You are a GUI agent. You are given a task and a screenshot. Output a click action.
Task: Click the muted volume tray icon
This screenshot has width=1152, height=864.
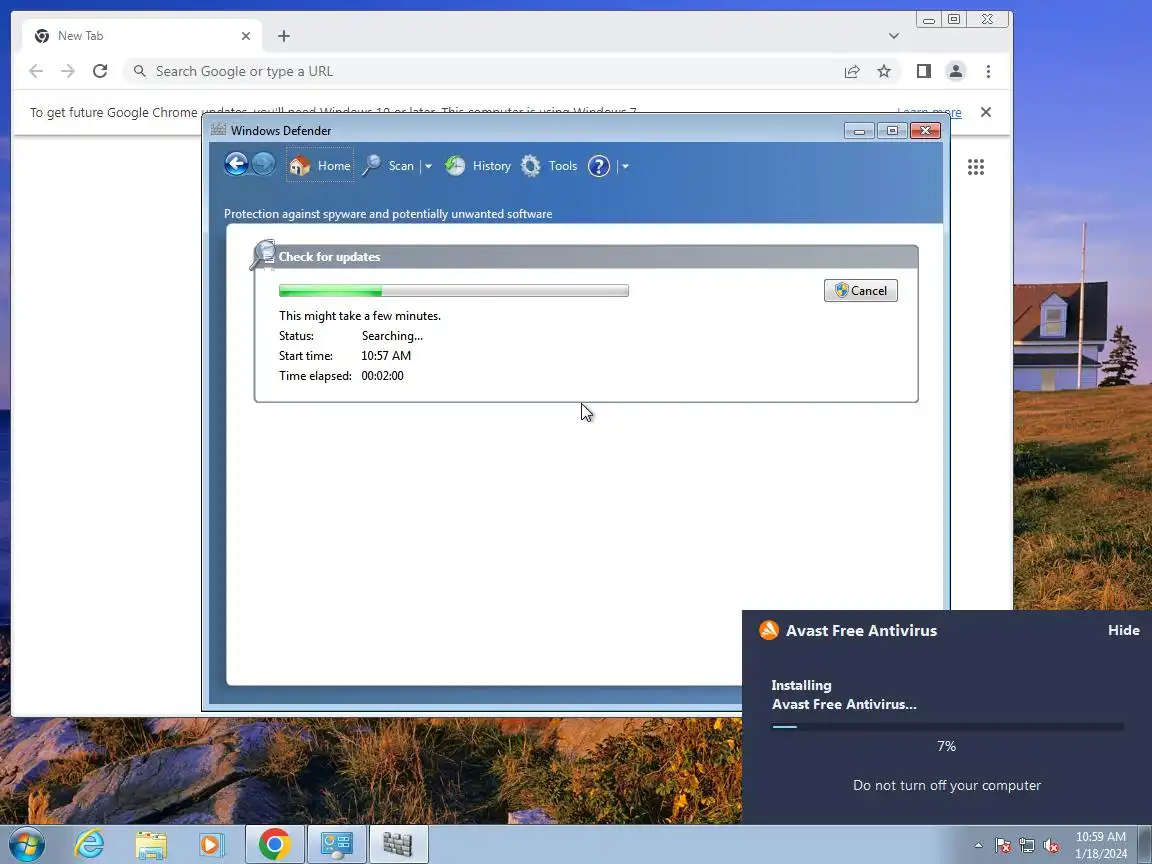click(x=1051, y=846)
